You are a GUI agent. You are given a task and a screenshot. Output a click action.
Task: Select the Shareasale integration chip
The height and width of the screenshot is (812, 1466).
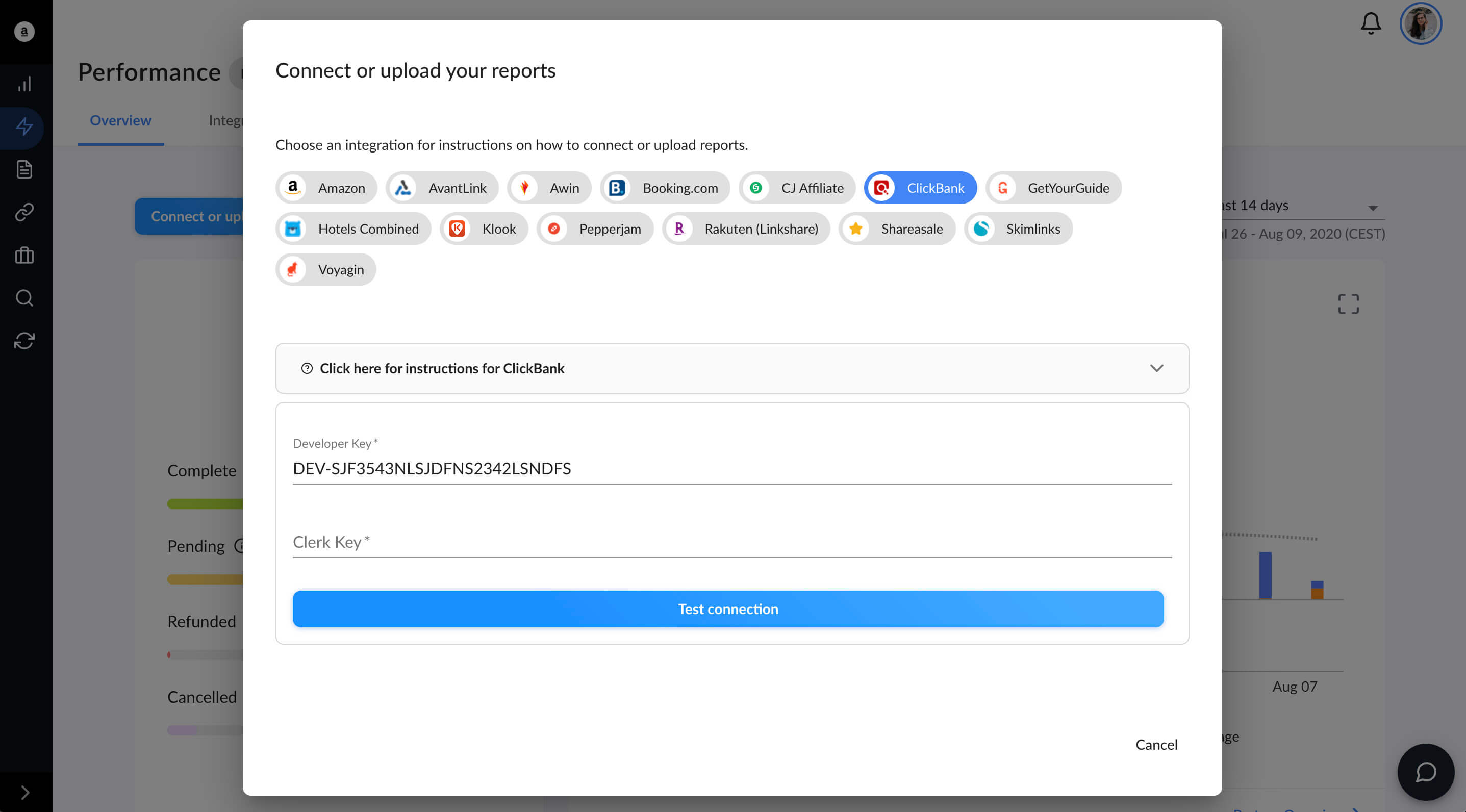coord(897,229)
